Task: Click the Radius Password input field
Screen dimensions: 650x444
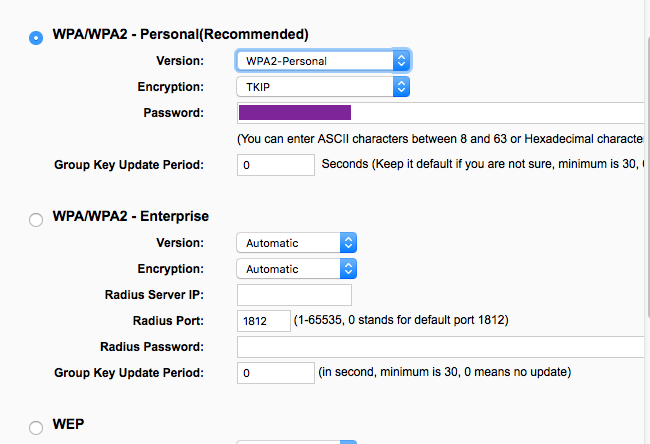Action: point(440,347)
